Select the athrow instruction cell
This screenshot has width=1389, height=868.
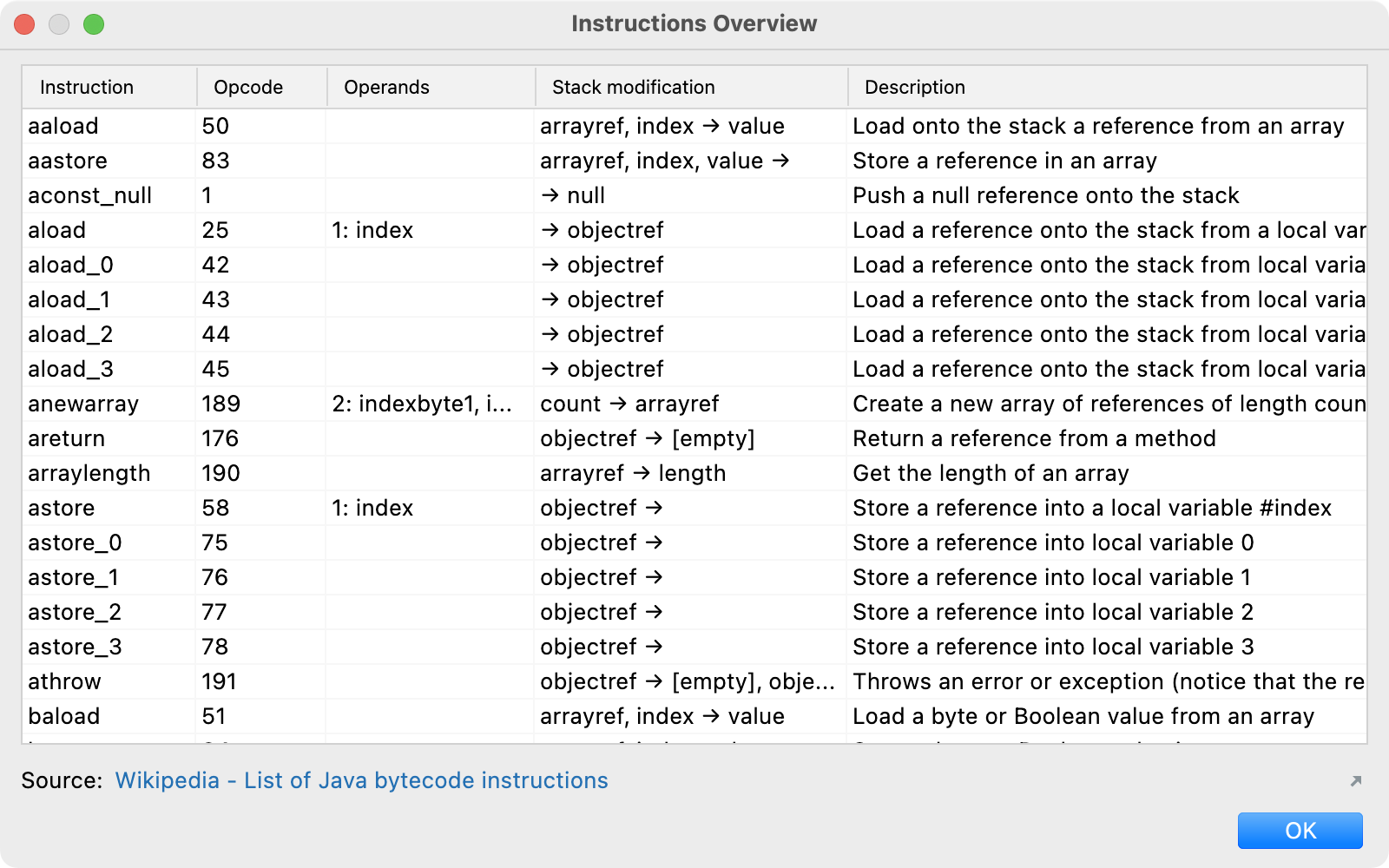(x=109, y=681)
